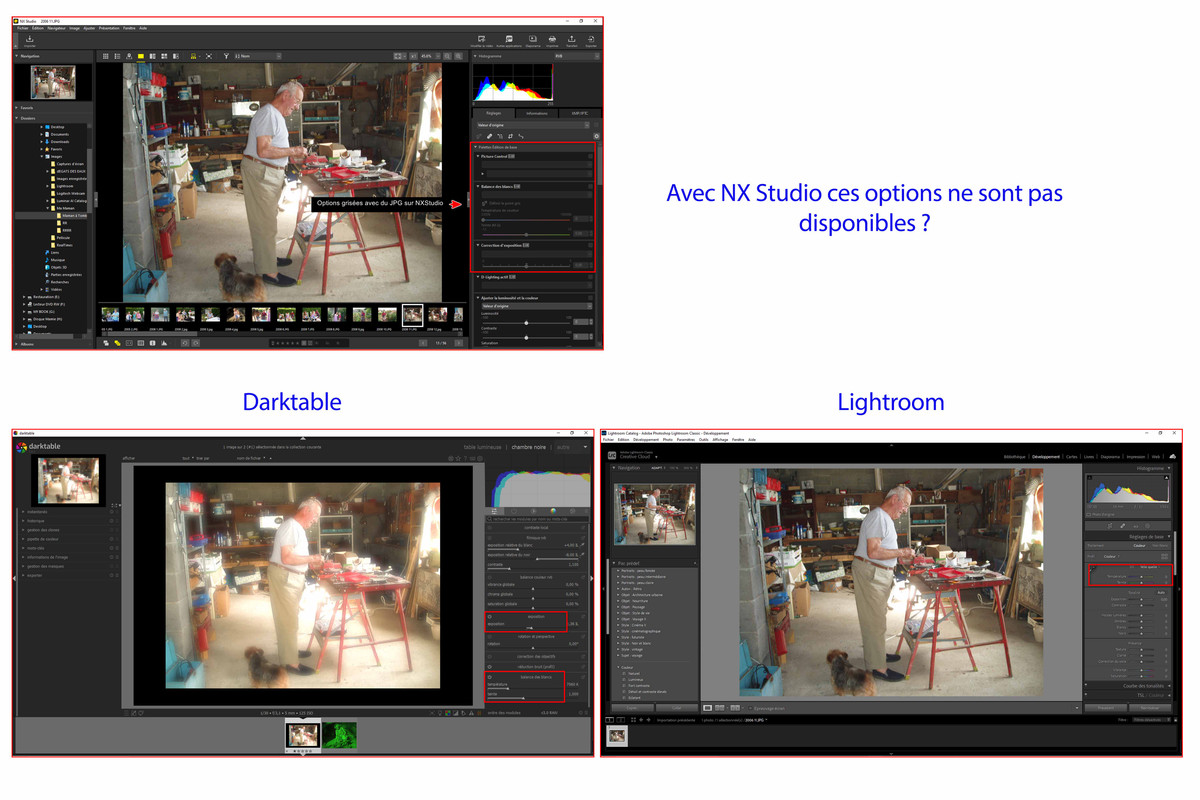Click the histogram icon in NX Studio bottom bar

tap(164, 343)
